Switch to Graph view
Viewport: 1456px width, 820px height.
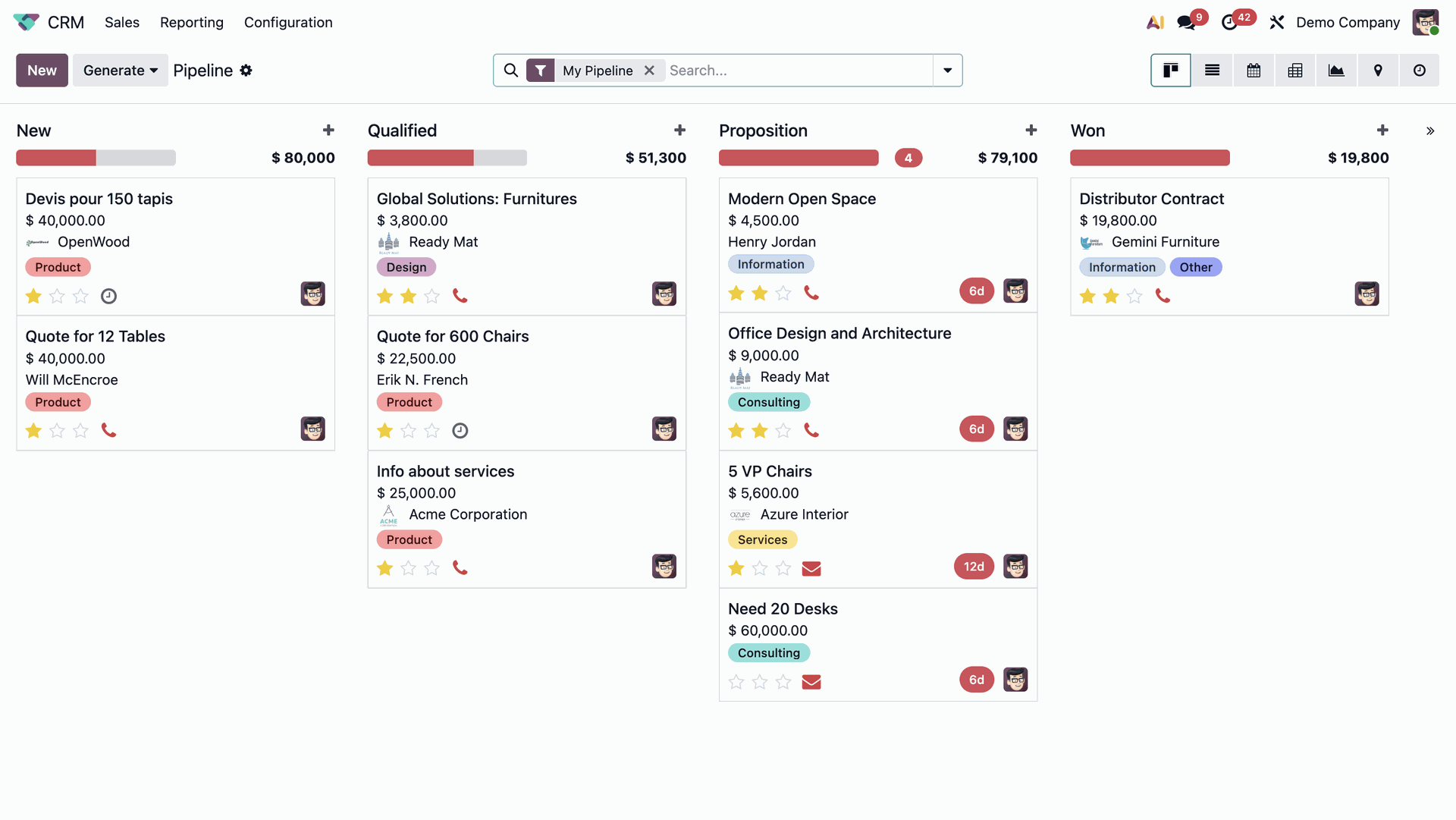coord(1336,70)
